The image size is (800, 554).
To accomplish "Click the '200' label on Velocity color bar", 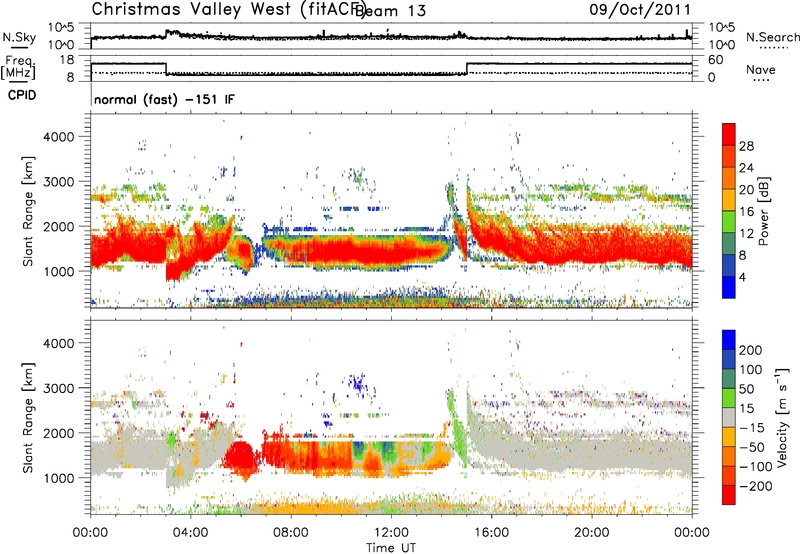I will 751,350.
